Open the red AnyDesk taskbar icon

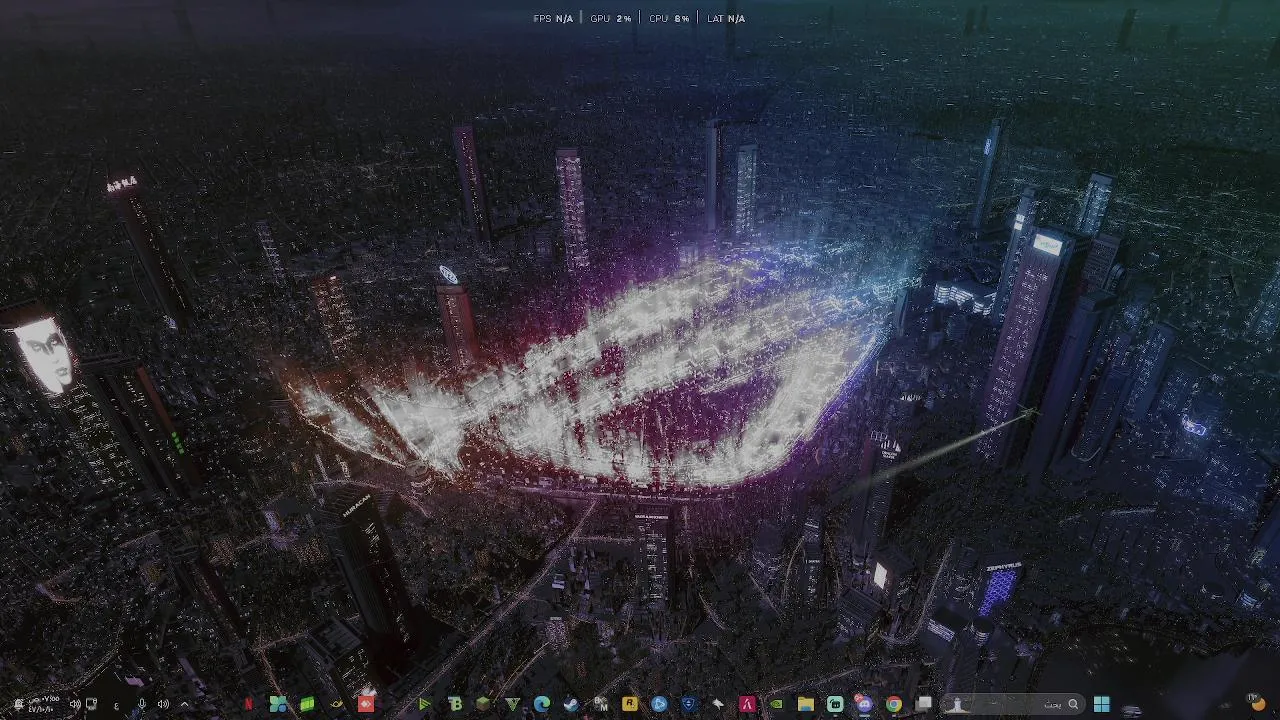coord(366,704)
